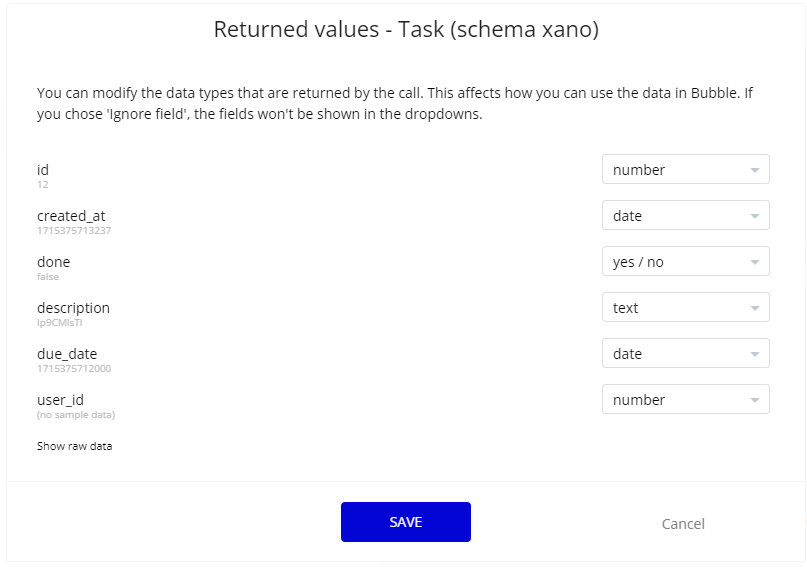Click the caret arrow beside created_at's date
The image size is (807, 567).
point(755,217)
